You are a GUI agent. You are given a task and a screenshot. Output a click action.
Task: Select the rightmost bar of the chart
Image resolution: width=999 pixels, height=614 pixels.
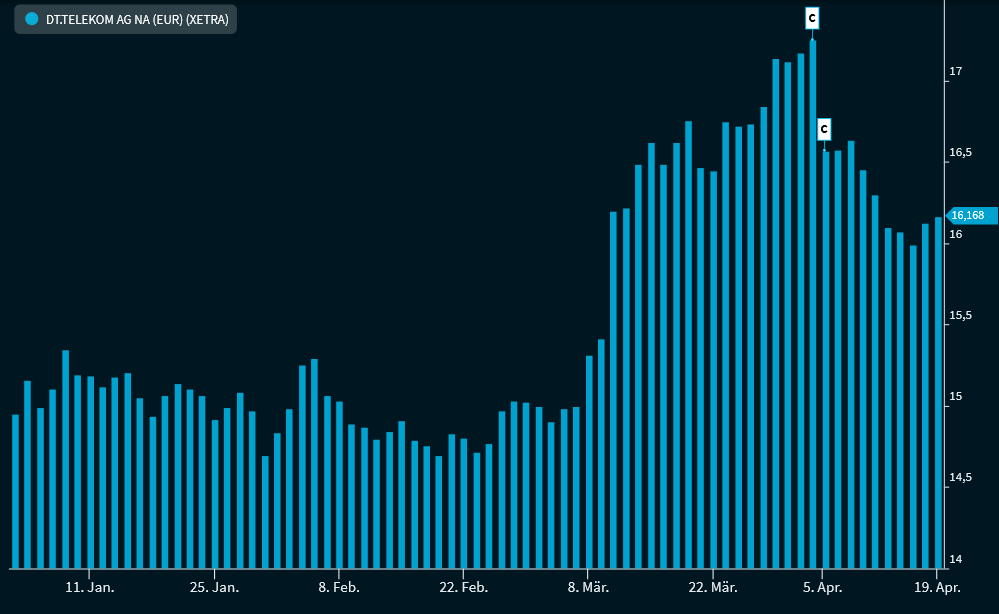pyautogui.click(x=938, y=392)
